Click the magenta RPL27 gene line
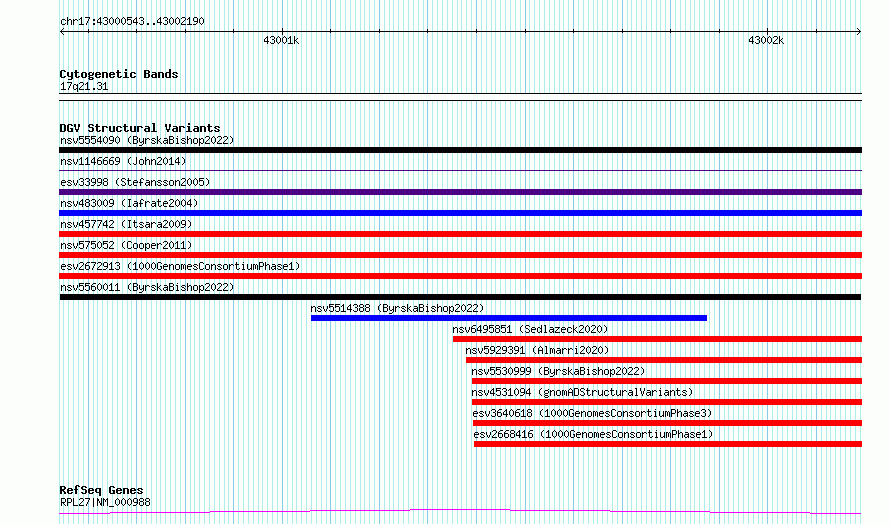Viewport: 890px width, 524px height. pyautogui.click(x=460, y=512)
